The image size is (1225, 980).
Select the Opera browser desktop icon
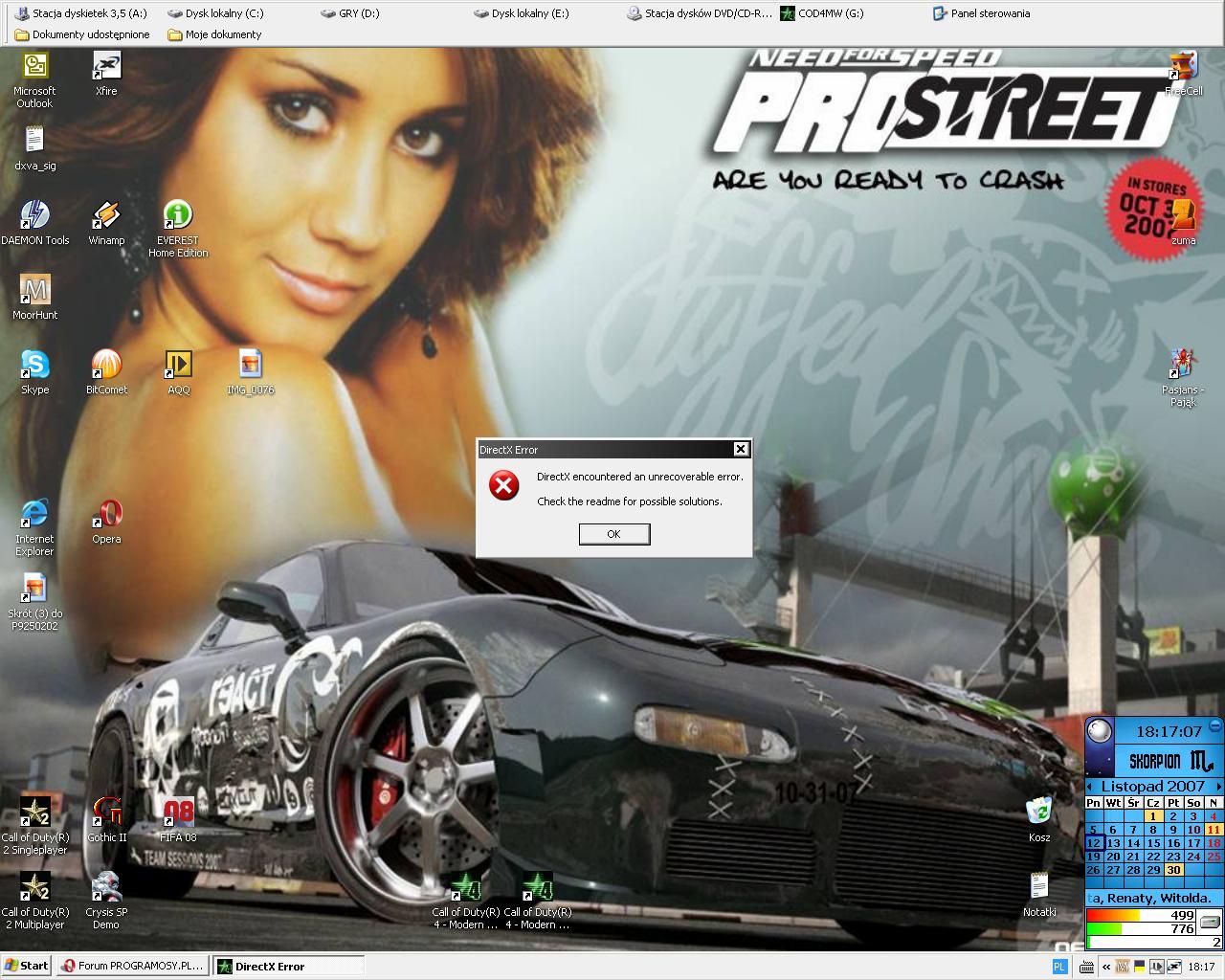[x=106, y=523]
